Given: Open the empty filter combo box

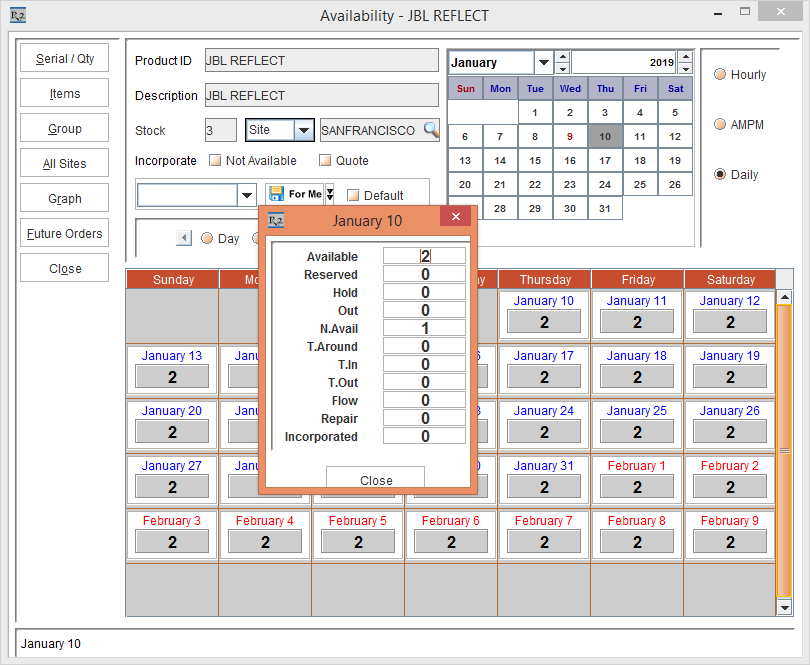Looking at the screenshot, I should (x=246, y=195).
